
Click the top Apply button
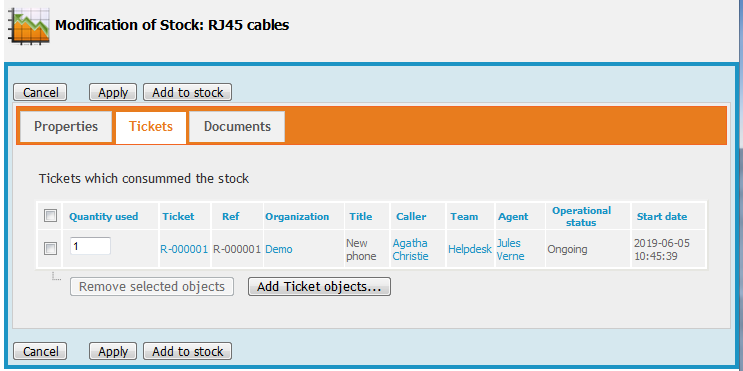(113, 92)
